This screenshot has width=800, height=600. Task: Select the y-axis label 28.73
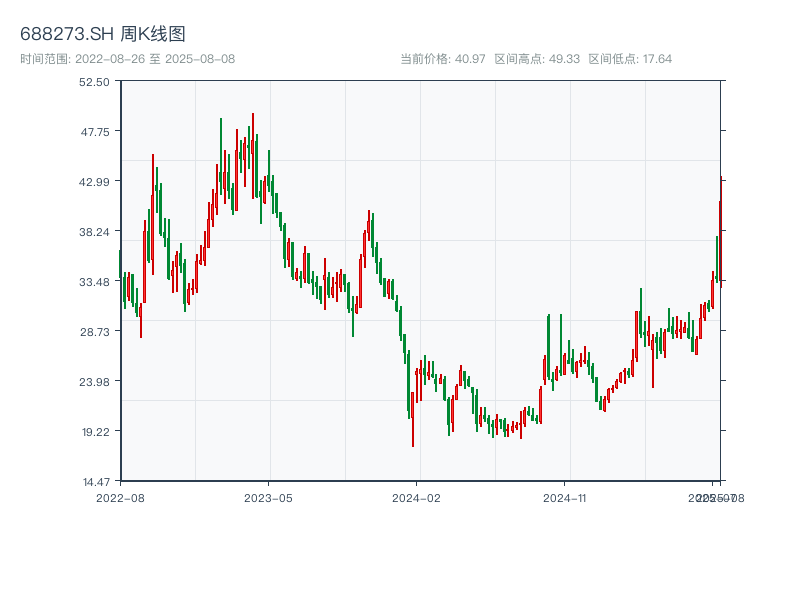(x=95, y=332)
